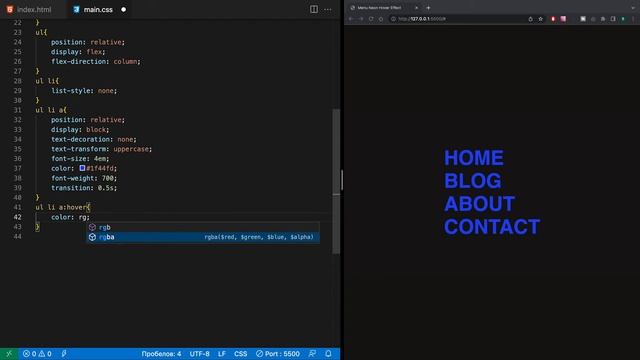The height and width of the screenshot is (360, 640).
Task: Click the 'display: block;' line
Action: pyautogui.click(x=80, y=129)
